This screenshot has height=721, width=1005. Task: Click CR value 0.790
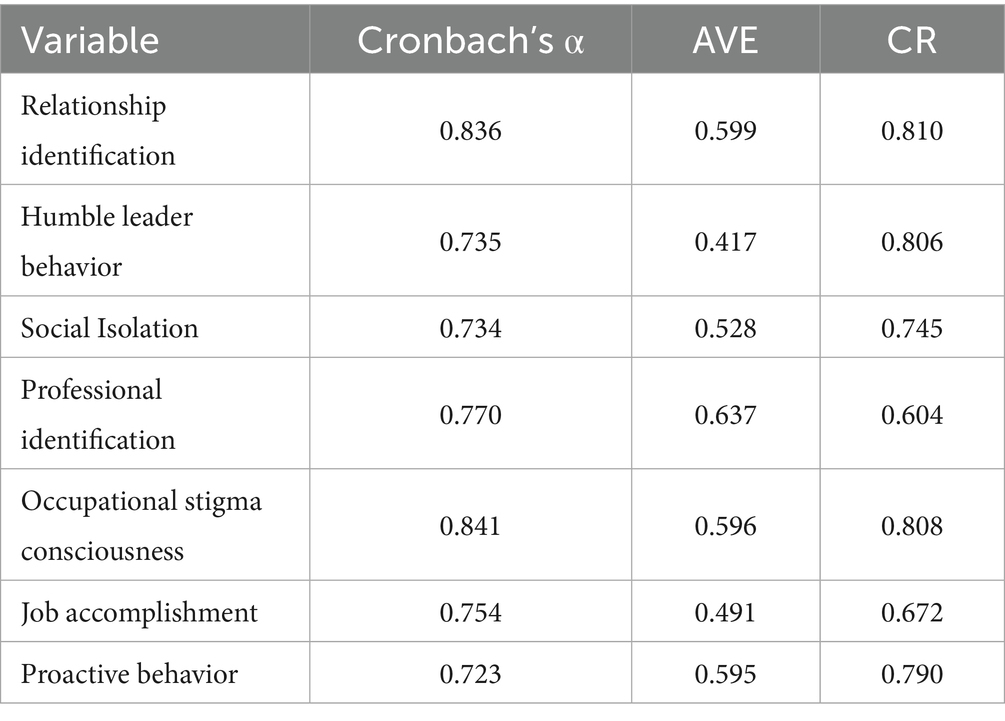click(912, 674)
